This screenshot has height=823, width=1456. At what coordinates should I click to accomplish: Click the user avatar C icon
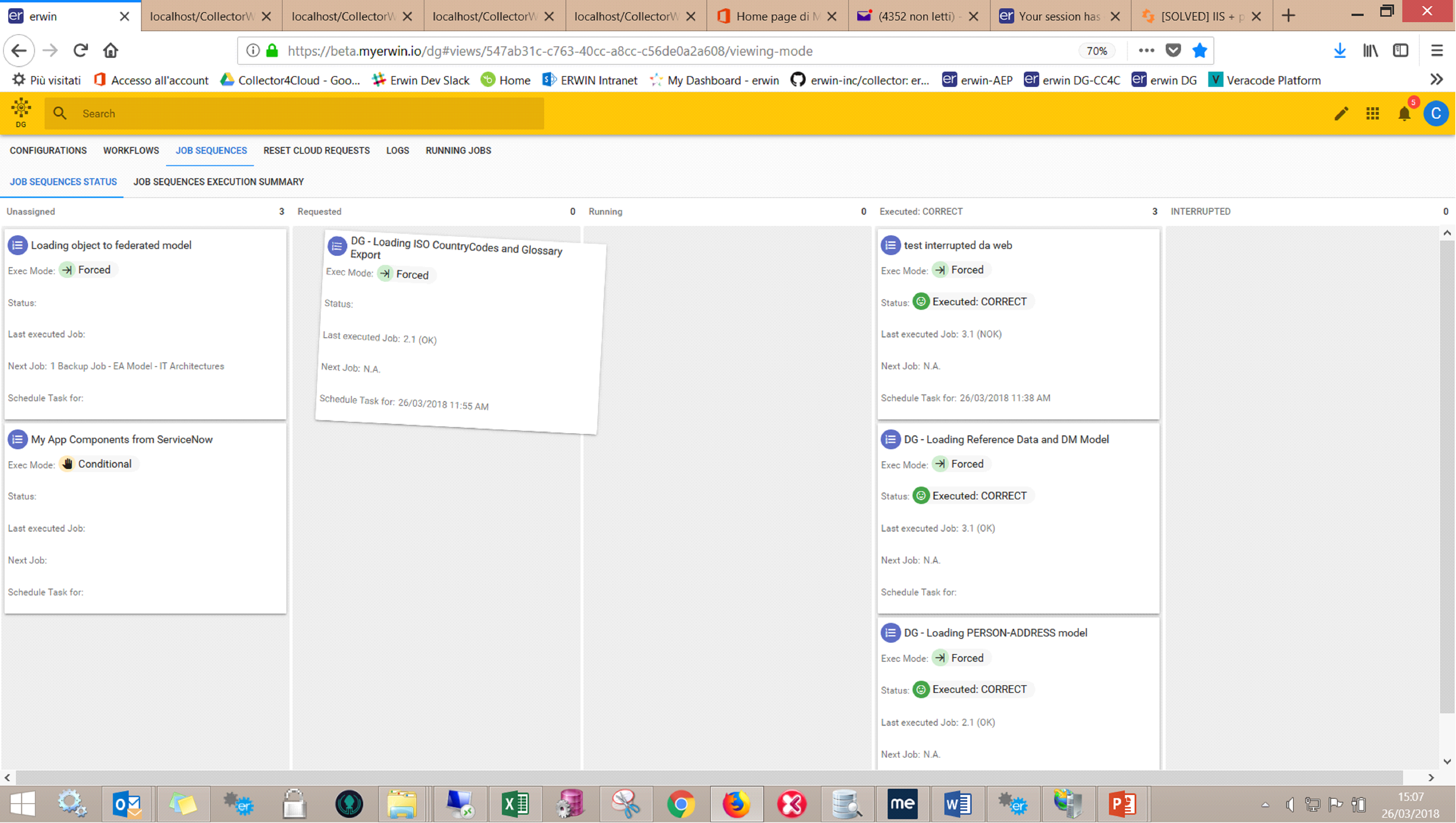click(1436, 114)
